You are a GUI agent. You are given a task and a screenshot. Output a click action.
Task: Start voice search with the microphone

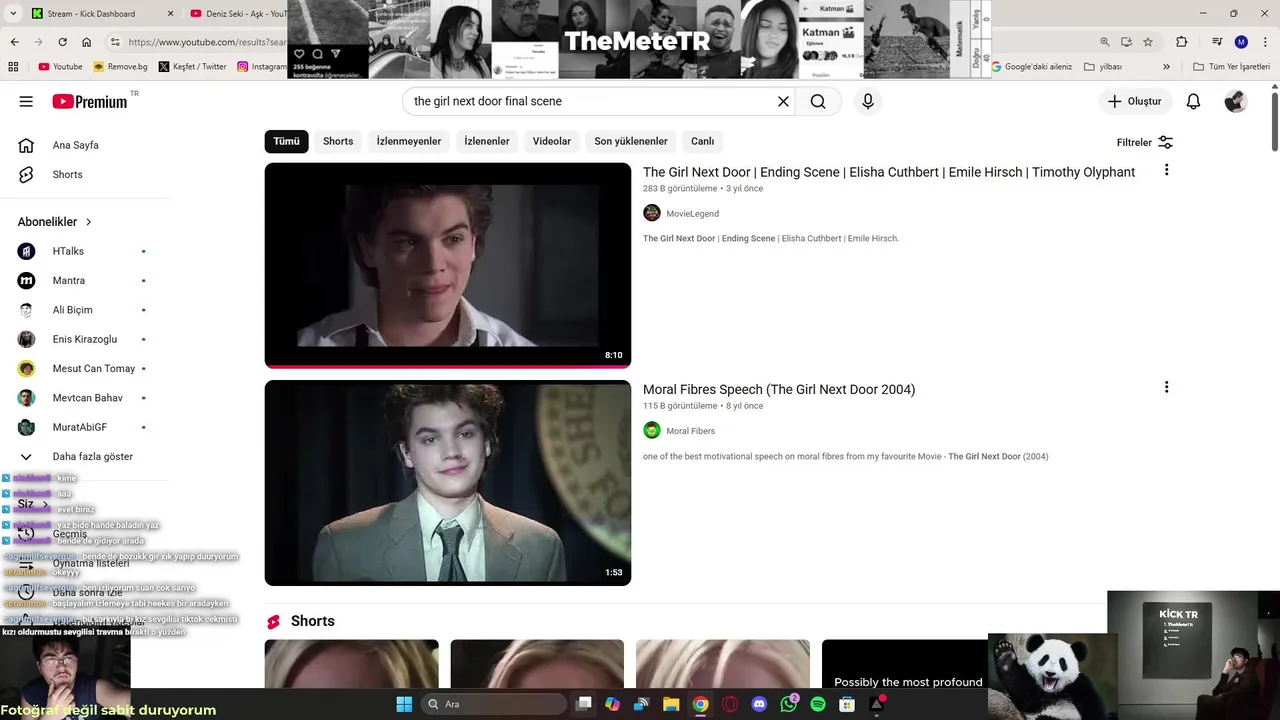click(868, 101)
